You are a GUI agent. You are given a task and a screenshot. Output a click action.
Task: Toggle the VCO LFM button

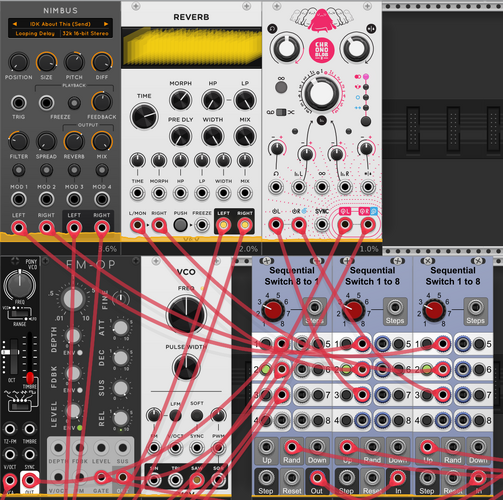pos(175,416)
